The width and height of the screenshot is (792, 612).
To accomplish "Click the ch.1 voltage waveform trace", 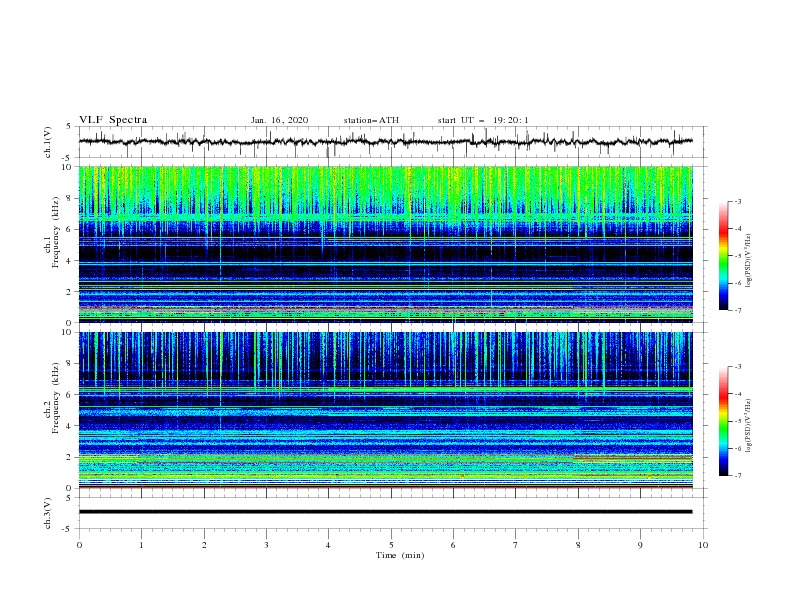I will point(385,142).
